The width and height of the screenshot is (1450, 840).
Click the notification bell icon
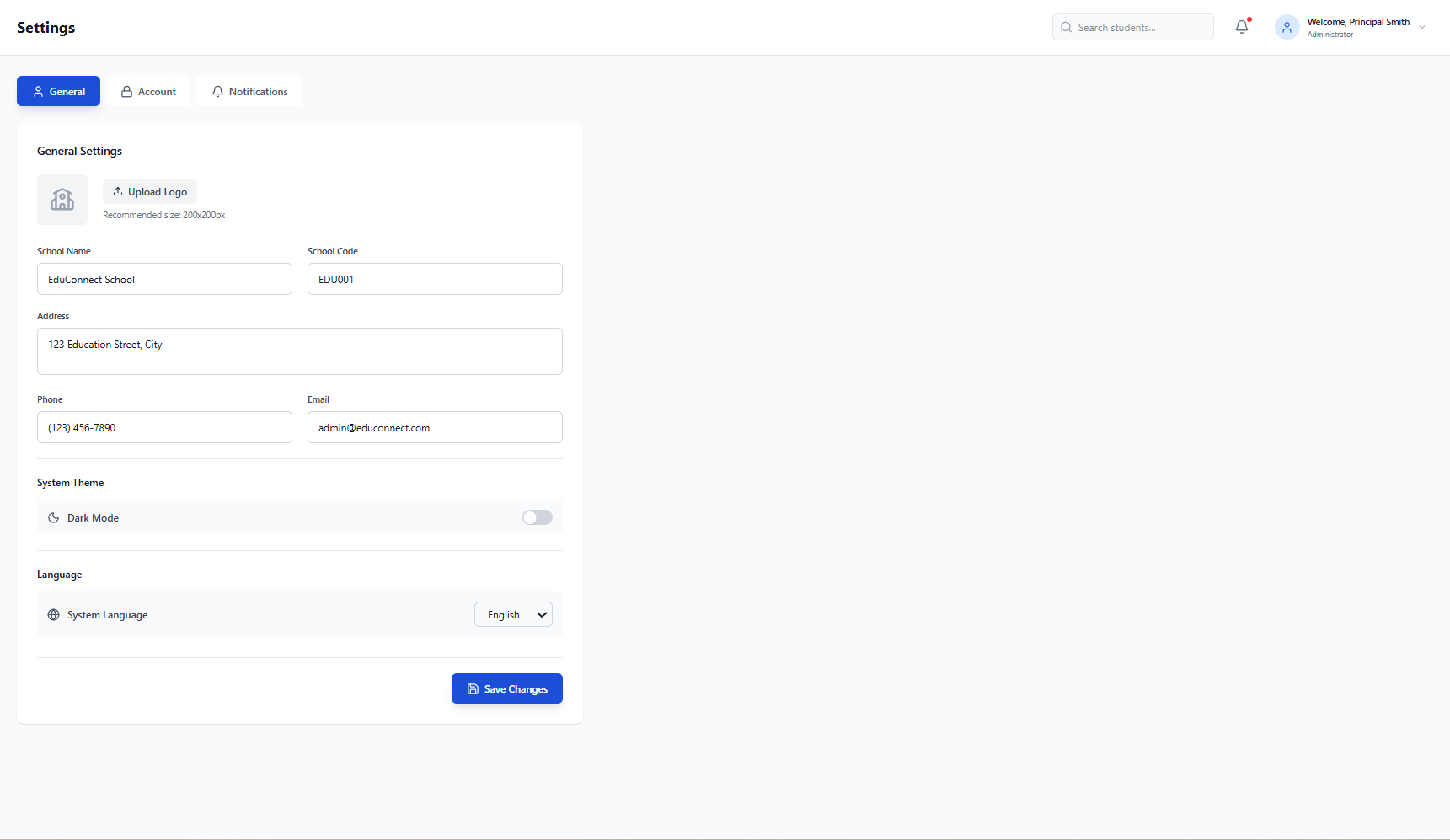click(1242, 27)
